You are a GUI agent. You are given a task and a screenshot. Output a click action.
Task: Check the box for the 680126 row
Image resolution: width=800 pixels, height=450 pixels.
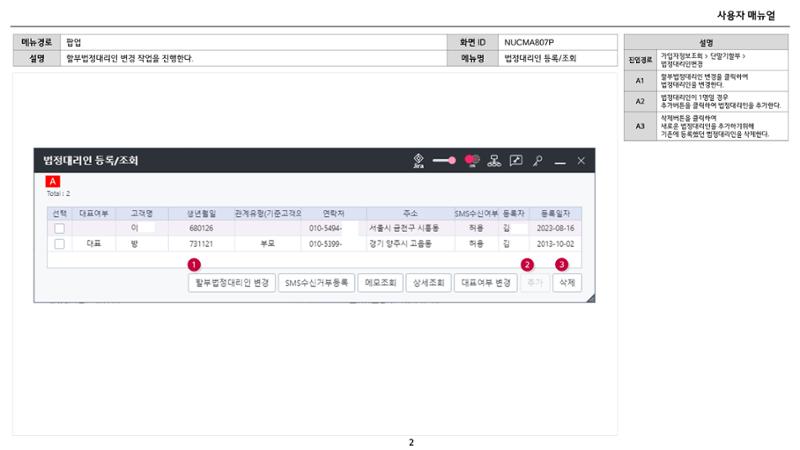(x=60, y=228)
